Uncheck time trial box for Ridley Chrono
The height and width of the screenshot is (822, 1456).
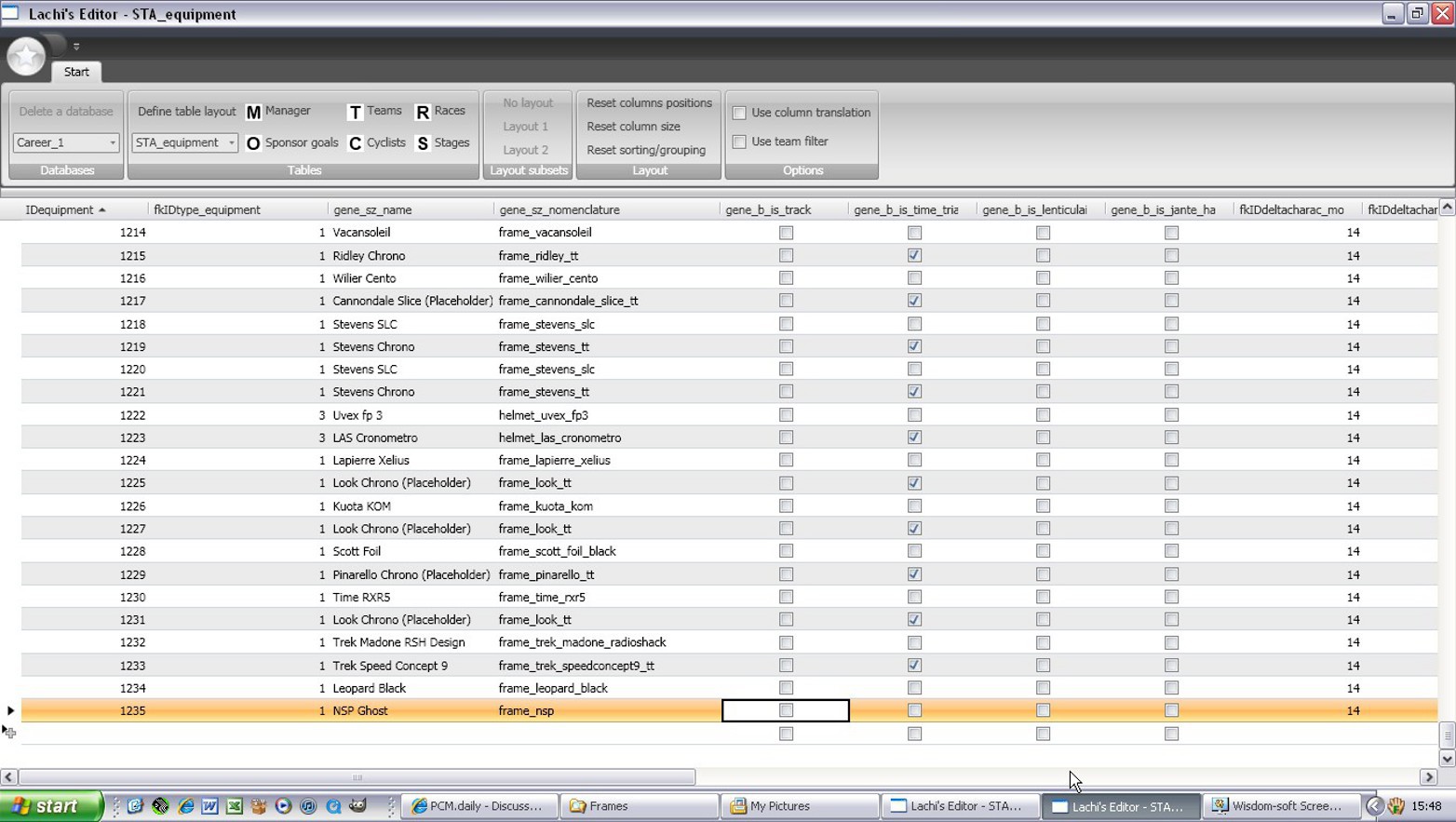(x=914, y=255)
